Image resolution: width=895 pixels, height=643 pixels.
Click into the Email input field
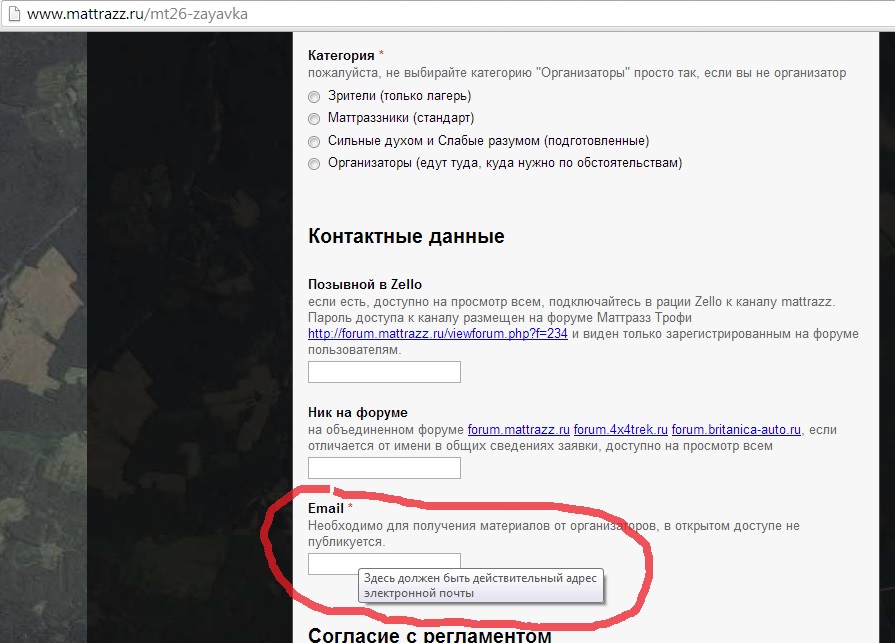(384, 564)
